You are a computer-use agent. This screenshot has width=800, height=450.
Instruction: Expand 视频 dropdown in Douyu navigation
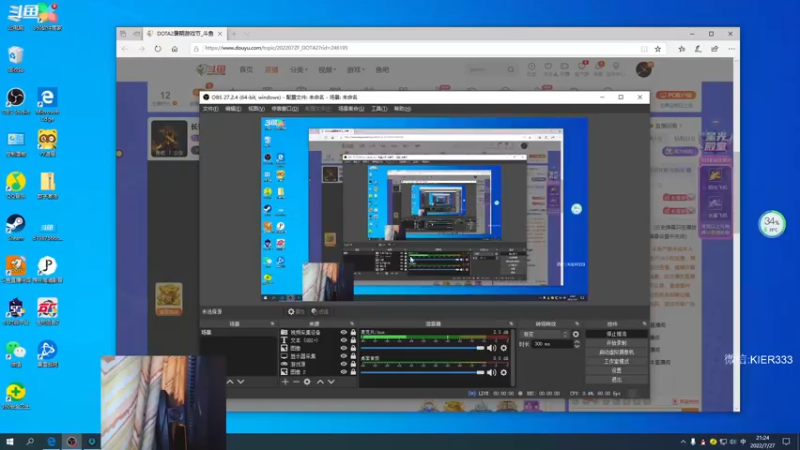[327, 69]
